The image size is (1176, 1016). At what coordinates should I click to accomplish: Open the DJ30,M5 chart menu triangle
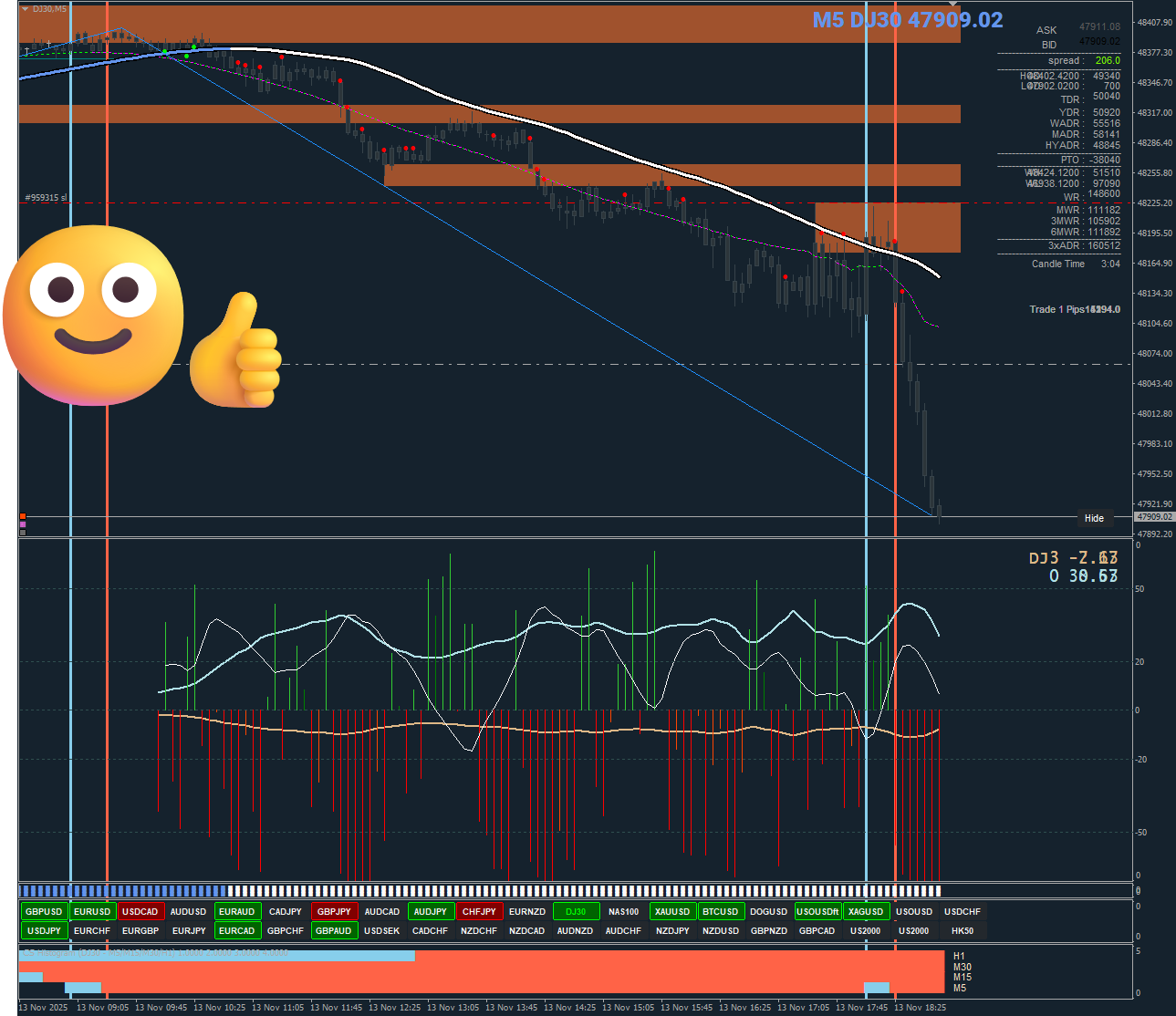[25, 9]
